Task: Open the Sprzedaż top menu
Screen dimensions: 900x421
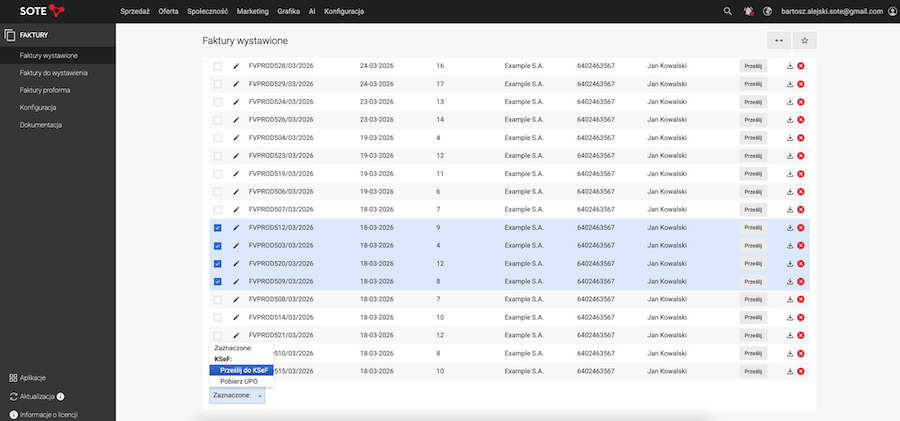Action: (x=135, y=11)
